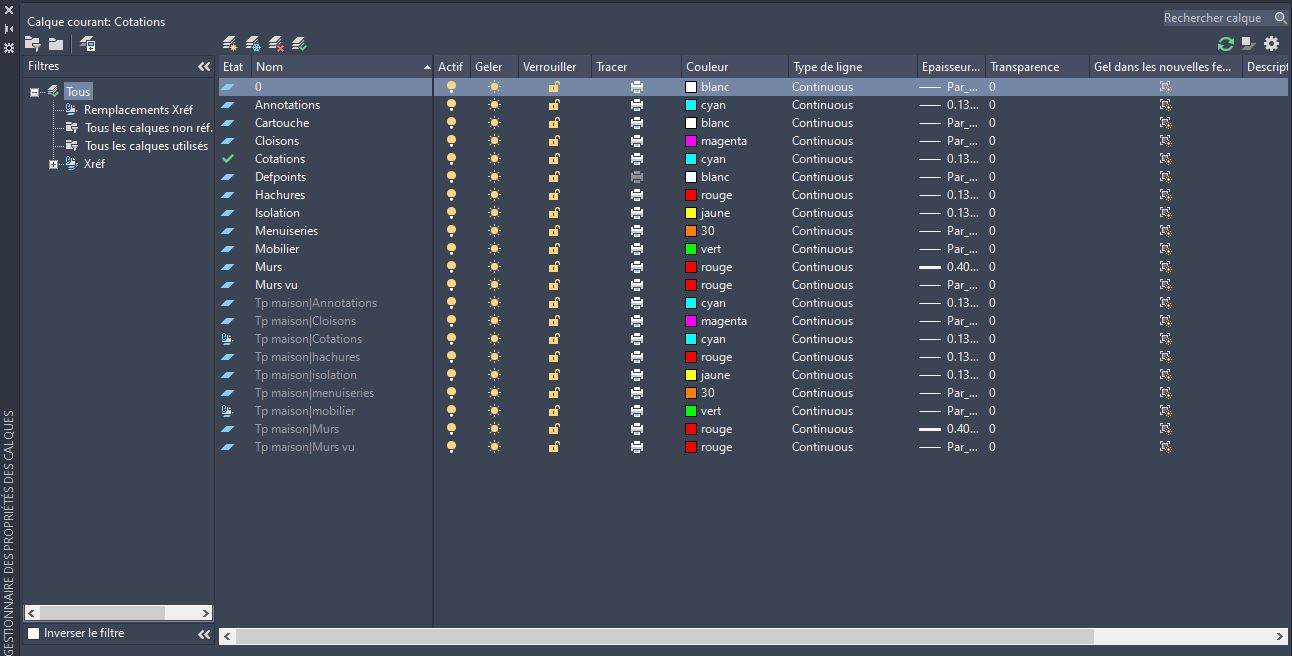The height and width of the screenshot is (656, 1292).
Task: Click the Rechercher calque search field
Action: (1215, 18)
